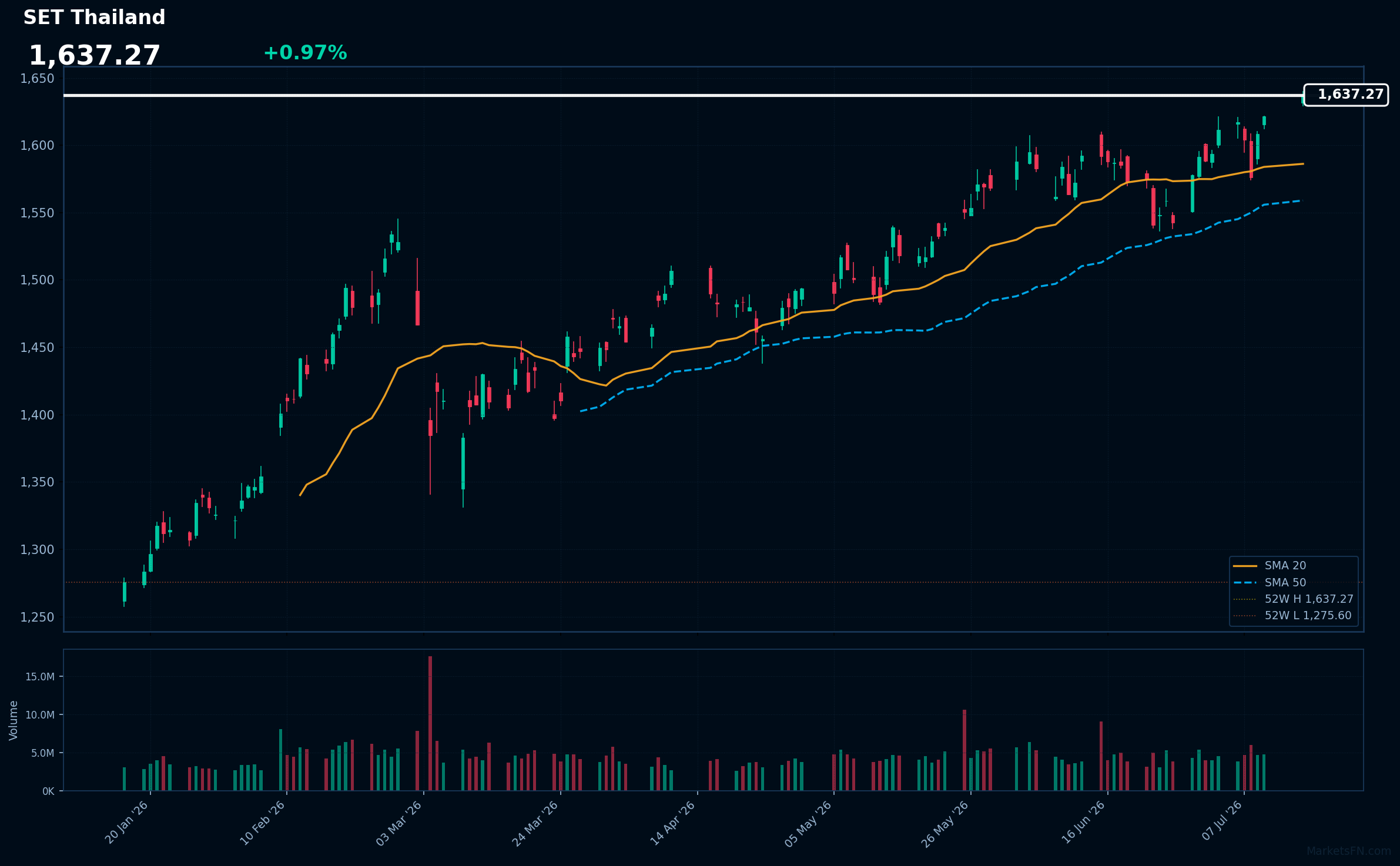Screen dimensions: 1400x866
Task: Select the SMA 20 legend entry
Action: click(1270, 566)
